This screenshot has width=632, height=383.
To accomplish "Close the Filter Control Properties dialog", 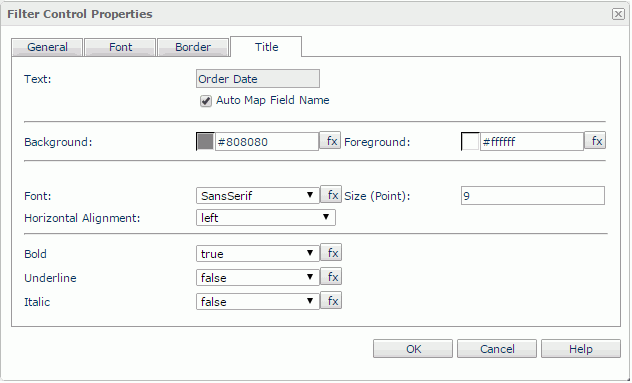I will 618,14.
